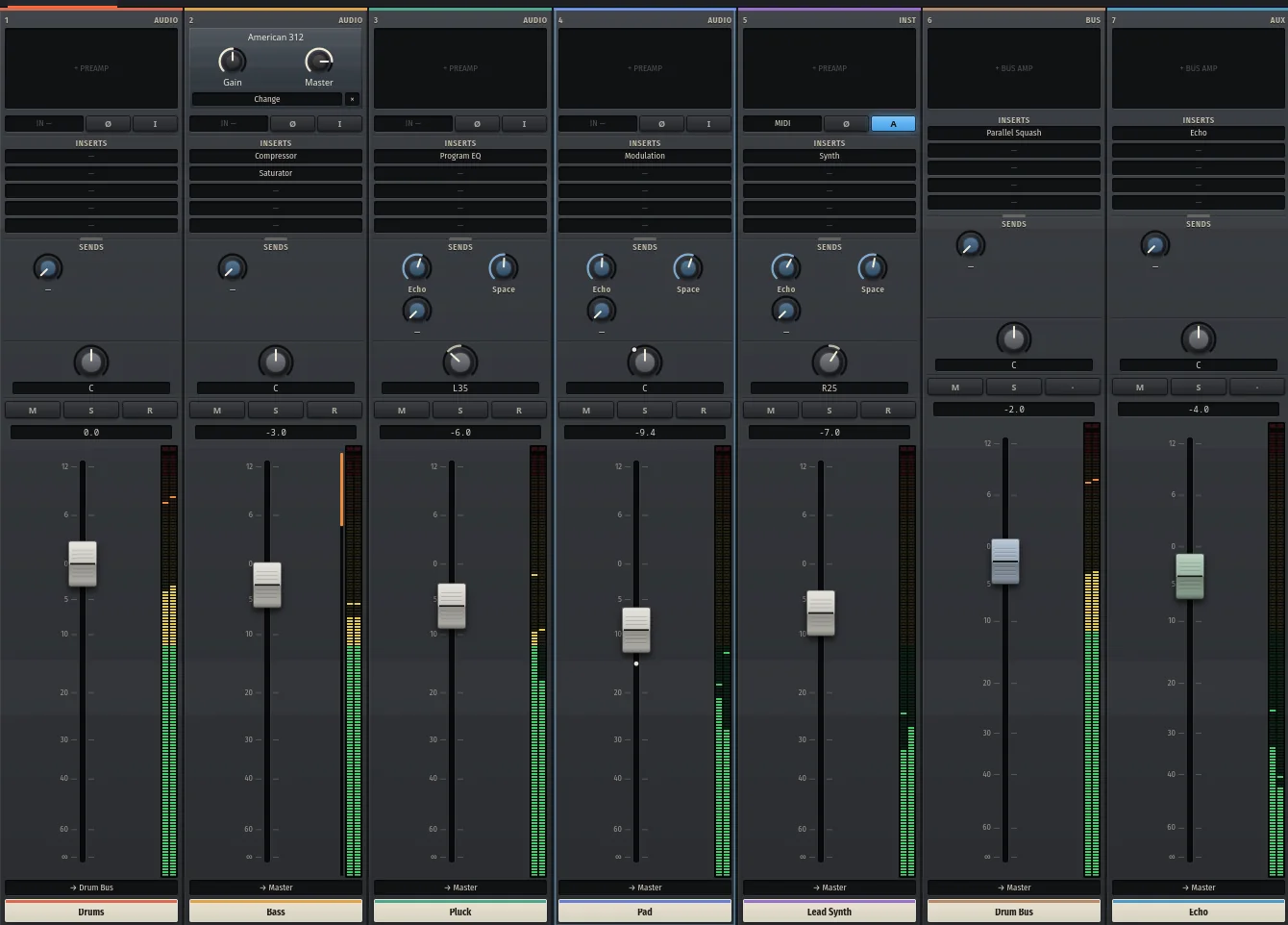Turn the Gain knob on American 312
The height and width of the screenshot is (925, 1288).
coord(232,62)
